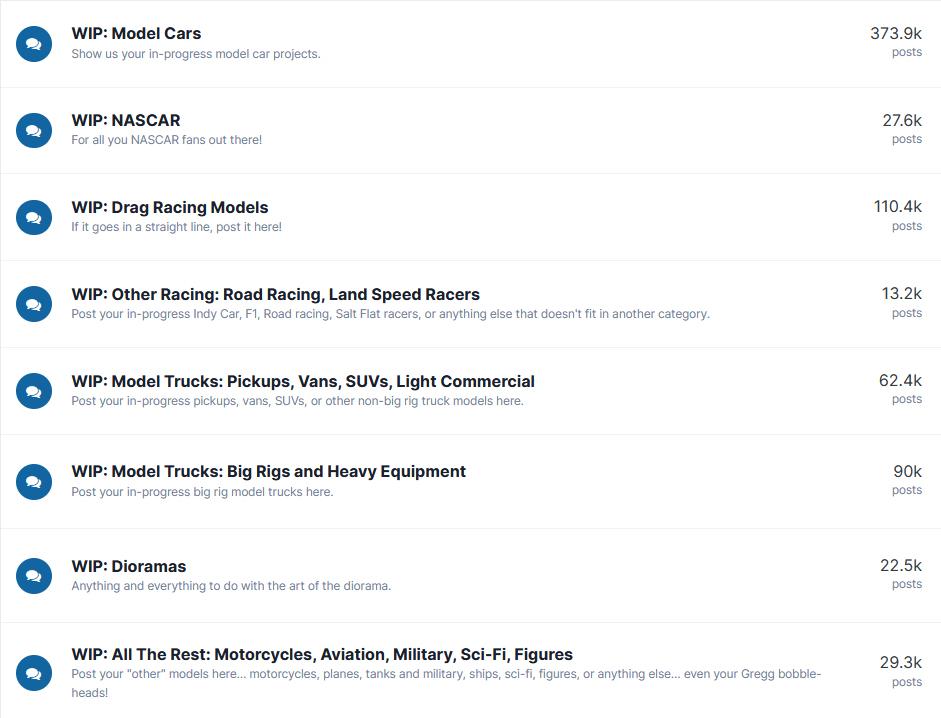Open WIP: Model Trucks: Big Rigs and Heavy Equipment
941x718 pixels.
pos(268,471)
